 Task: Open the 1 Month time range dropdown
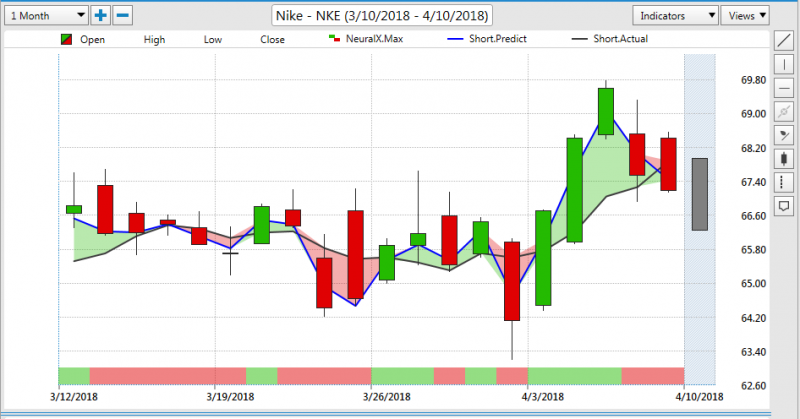pyautogui.click(x=46, y=15)
